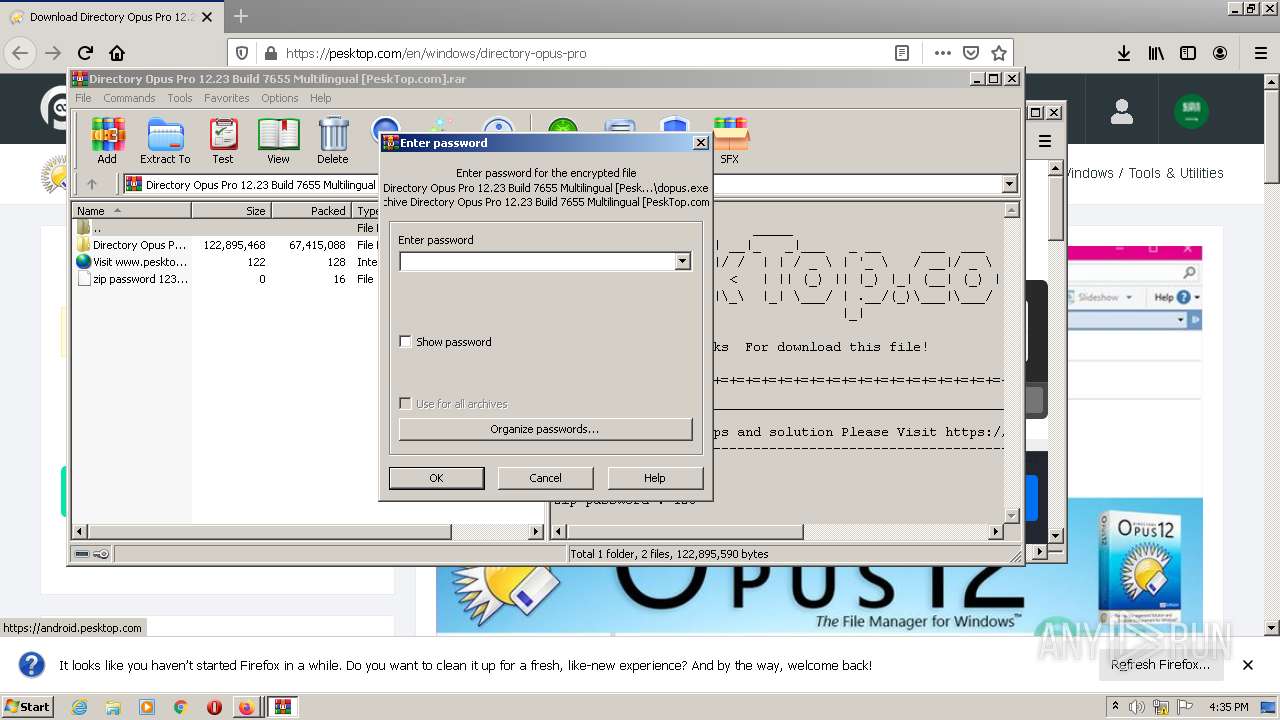
Task: Go to Firefox home page
Action: [117, 53]
